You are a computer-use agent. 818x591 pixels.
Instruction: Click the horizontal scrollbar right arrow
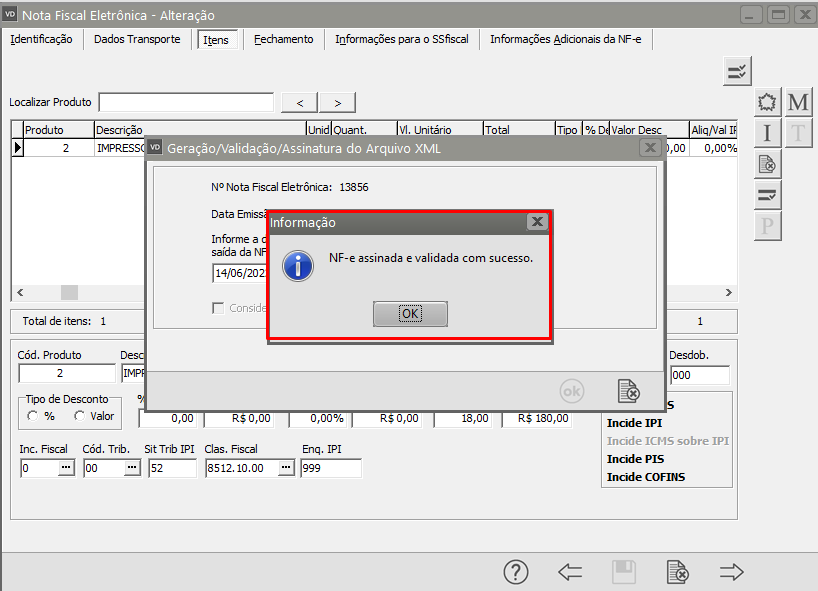729,293
